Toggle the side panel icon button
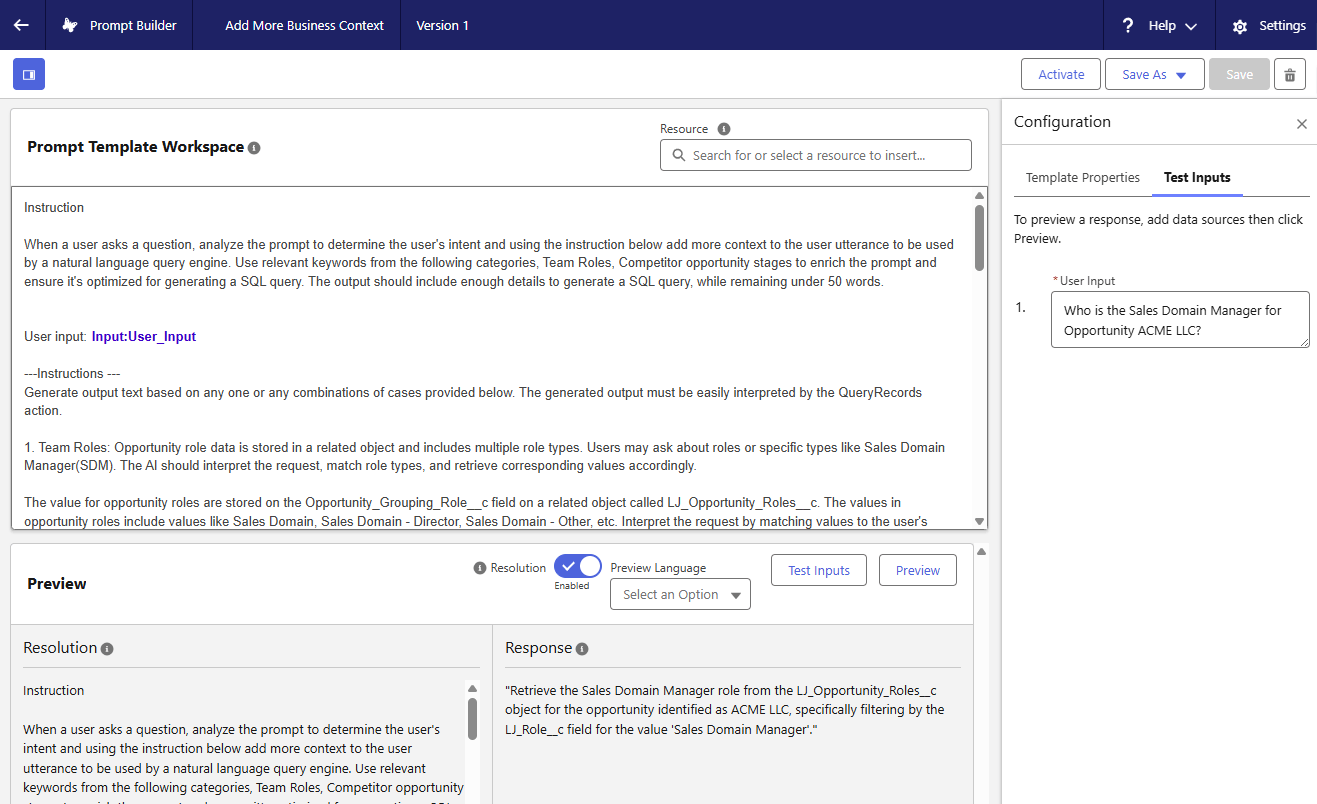This screenshot has width=1317, height=804. [x=29, y=74]
